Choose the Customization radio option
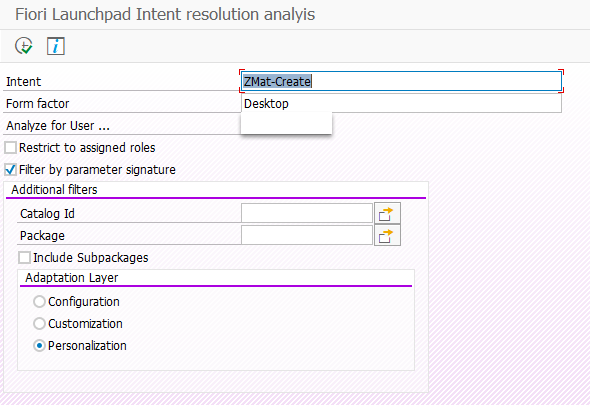 click(x=40, y=324)
